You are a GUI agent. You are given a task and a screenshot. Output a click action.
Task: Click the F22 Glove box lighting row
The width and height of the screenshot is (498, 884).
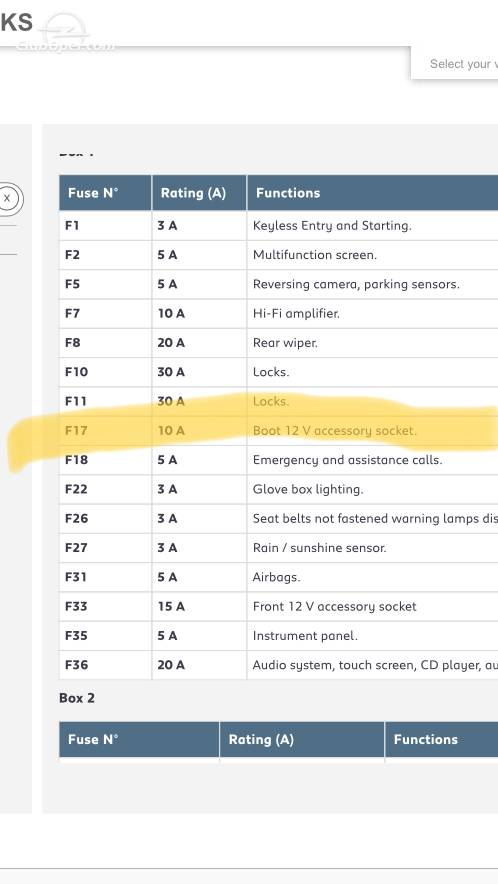coord(279,489)
